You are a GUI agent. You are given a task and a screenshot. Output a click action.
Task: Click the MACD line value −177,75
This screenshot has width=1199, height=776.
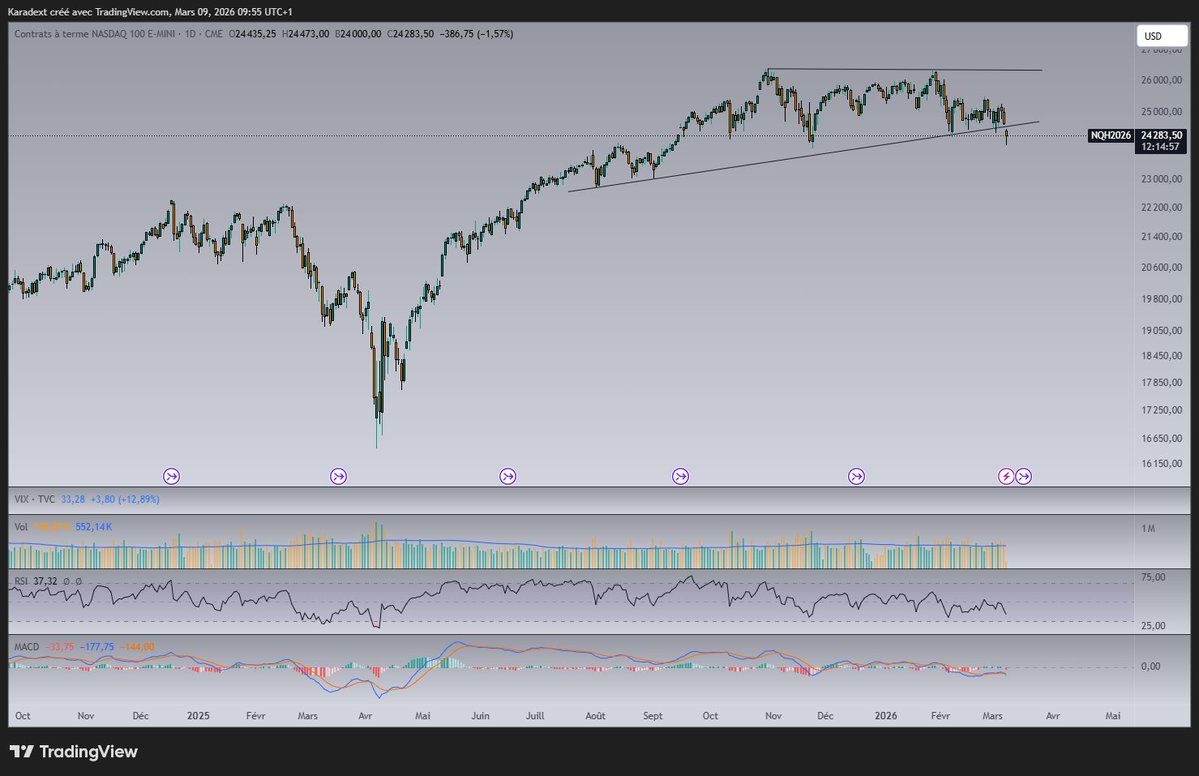(x=97, y=647)
